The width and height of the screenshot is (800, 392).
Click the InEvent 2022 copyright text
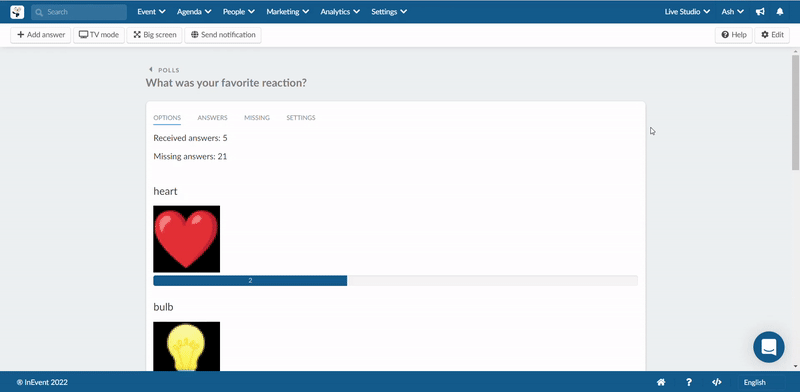coord(42,382)
